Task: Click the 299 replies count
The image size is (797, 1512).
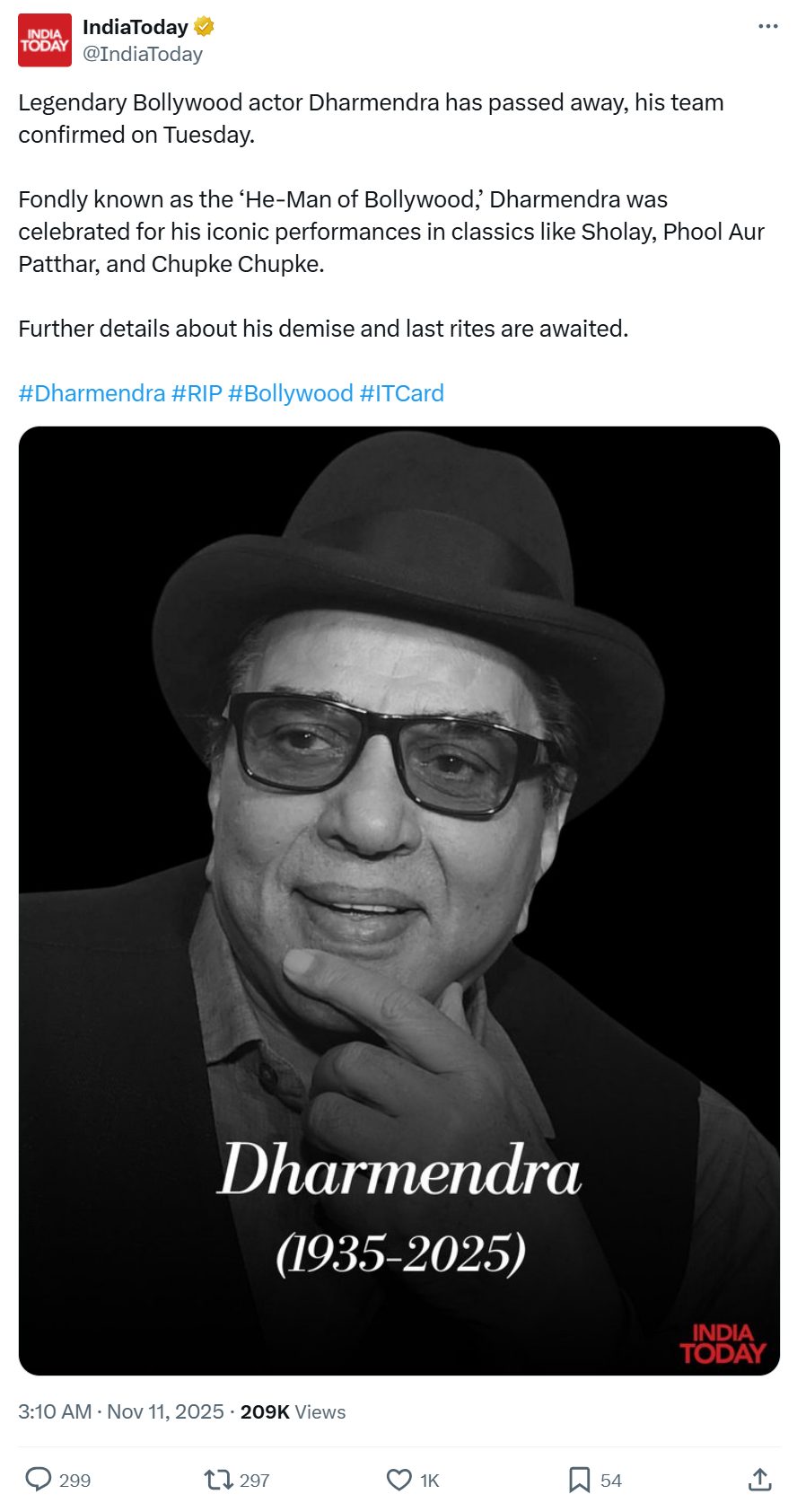Action: click(74, 1481)
